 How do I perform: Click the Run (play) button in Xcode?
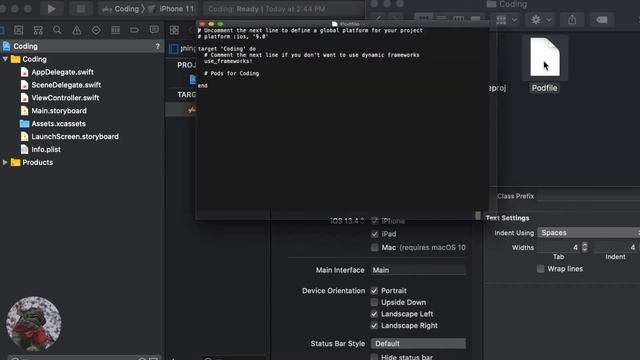coord(51,9)
